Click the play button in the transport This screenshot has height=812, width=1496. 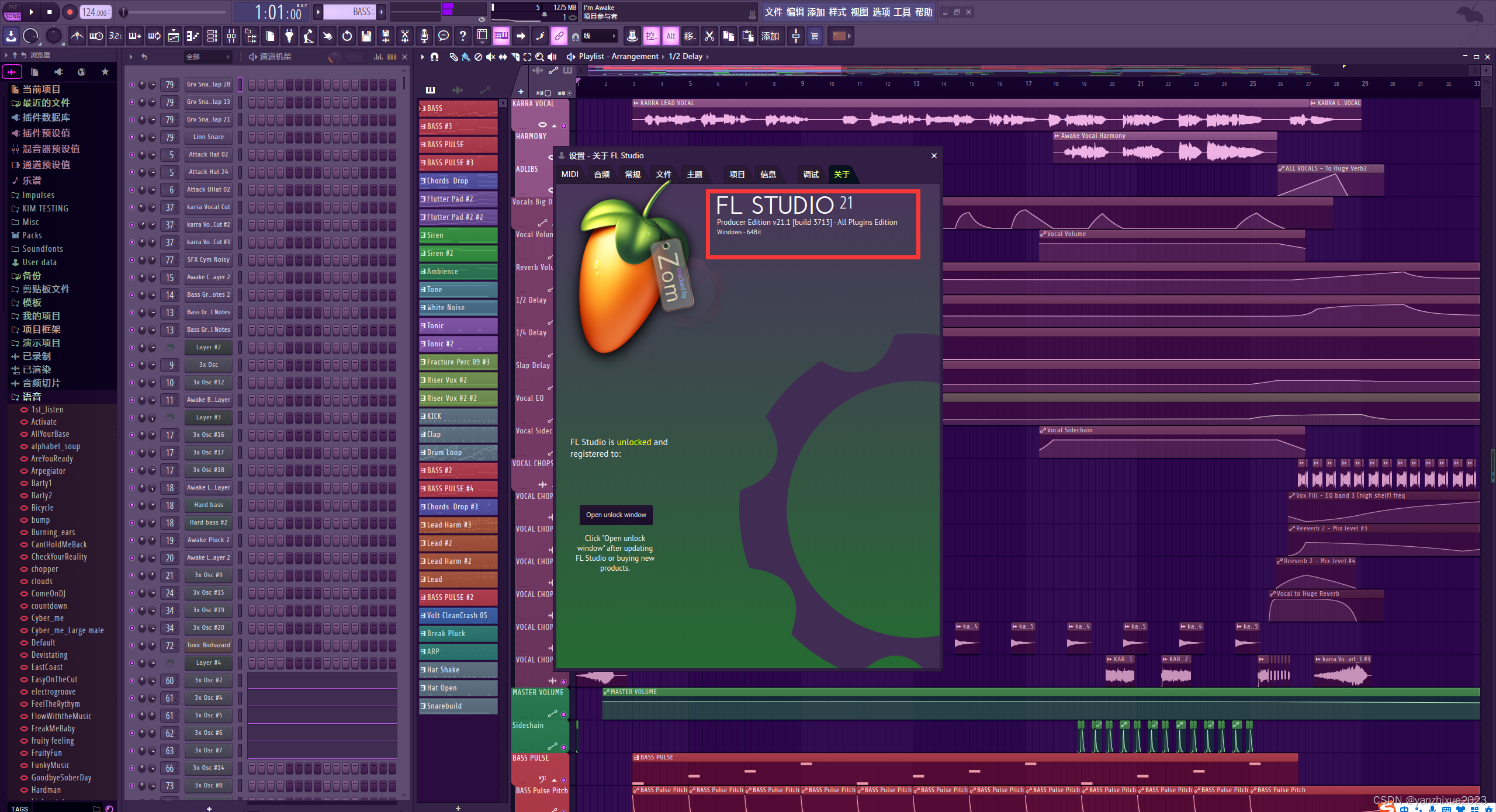(31, 12)
